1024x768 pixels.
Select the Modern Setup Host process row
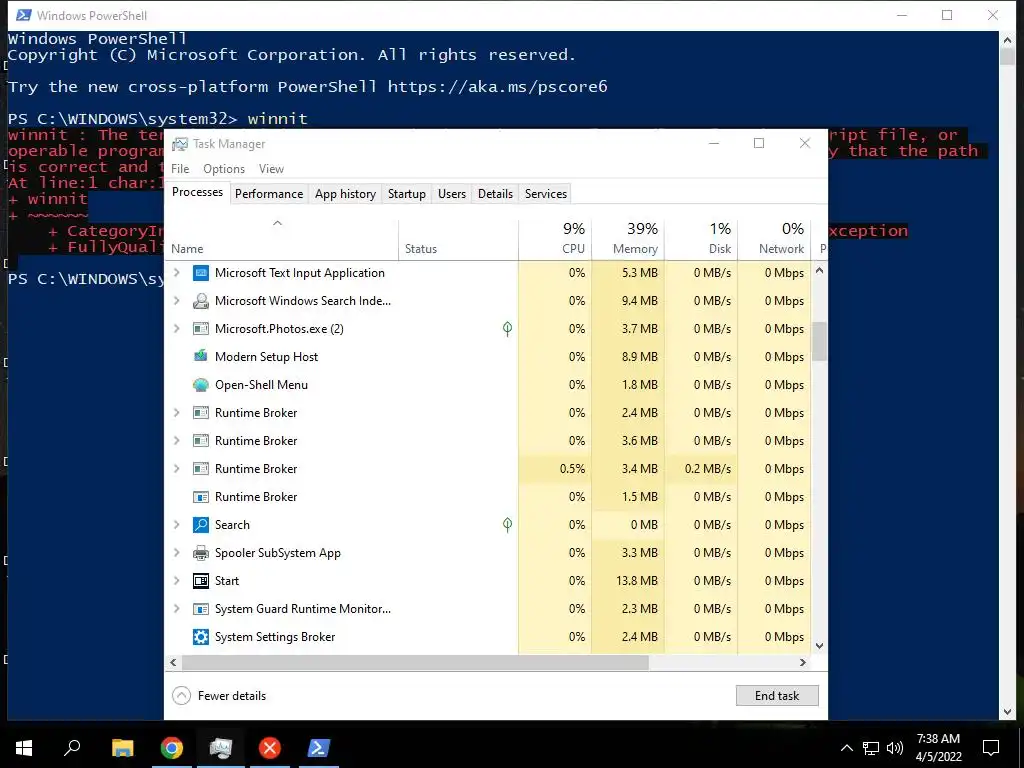pyautogui.click(x=487, y=357)
